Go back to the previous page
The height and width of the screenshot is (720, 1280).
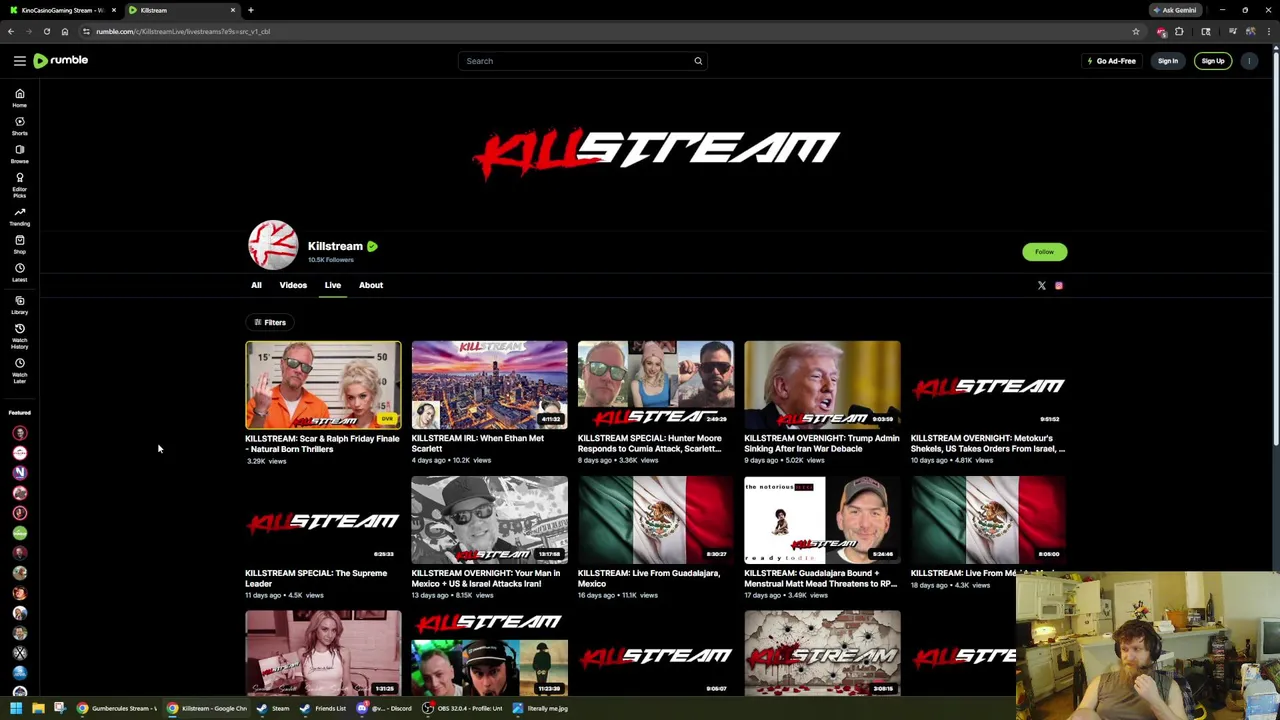(x=11, y=31)
